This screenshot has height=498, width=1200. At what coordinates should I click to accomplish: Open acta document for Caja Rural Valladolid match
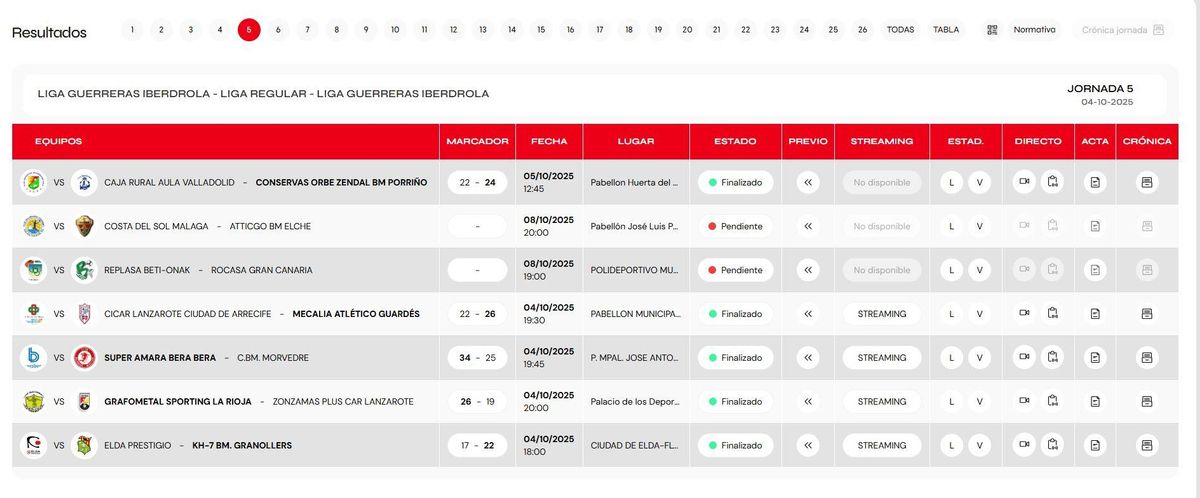[1095, 182]
